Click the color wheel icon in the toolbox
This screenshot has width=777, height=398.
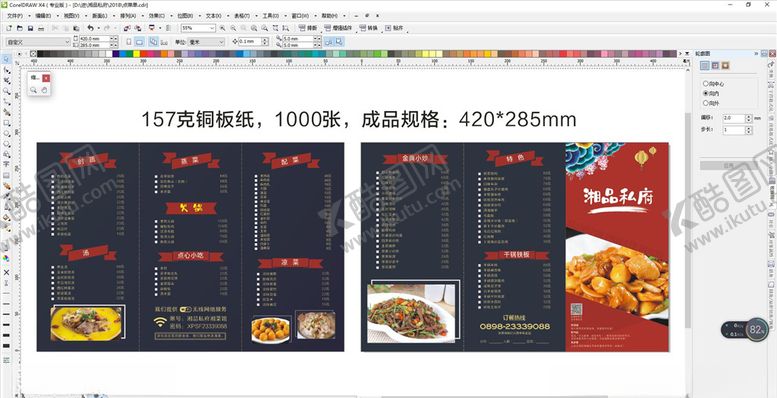click(x=6, y=258)
